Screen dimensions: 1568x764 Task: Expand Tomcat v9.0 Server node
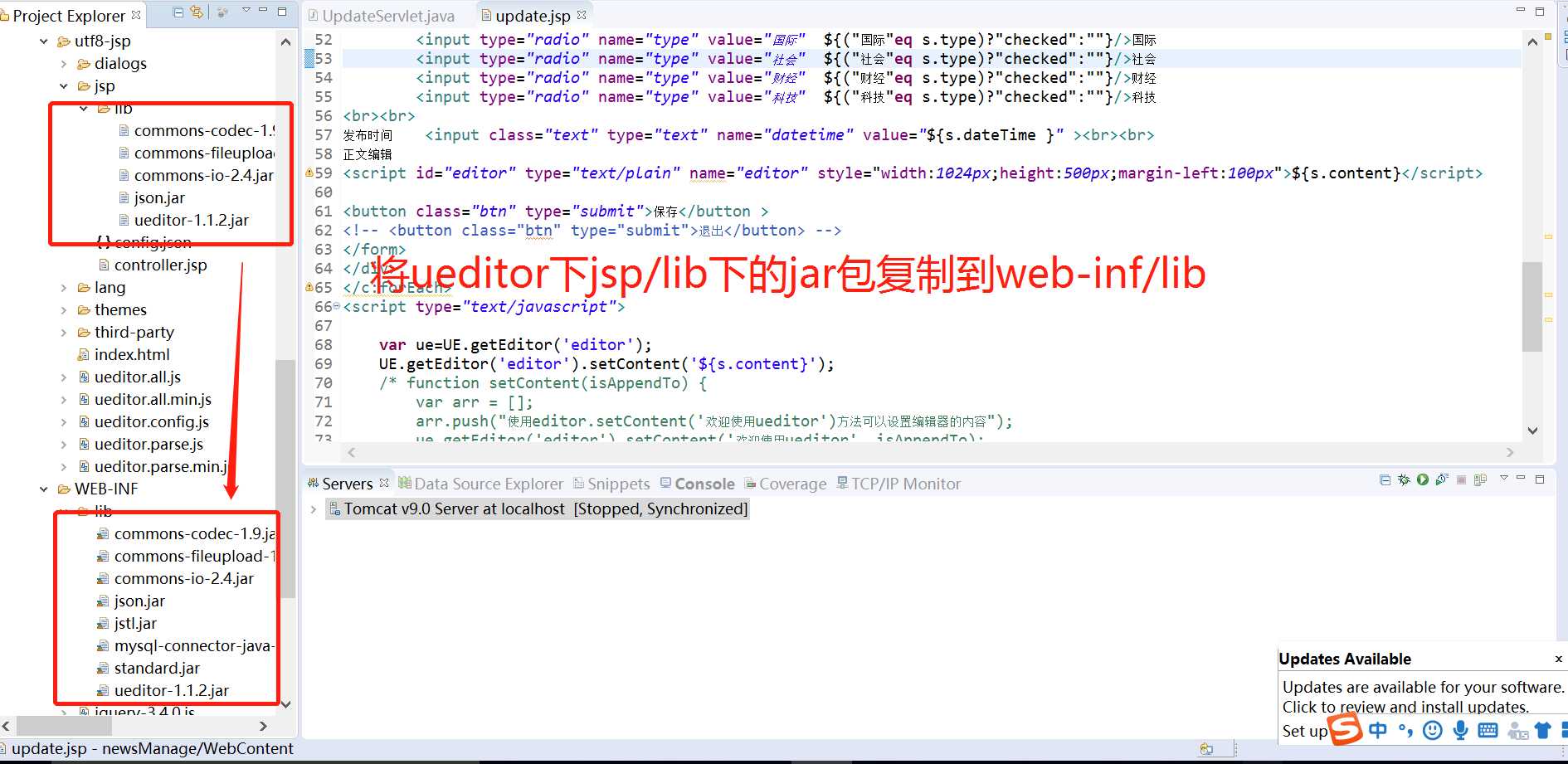pyautogui.click(x=313, y=509)
